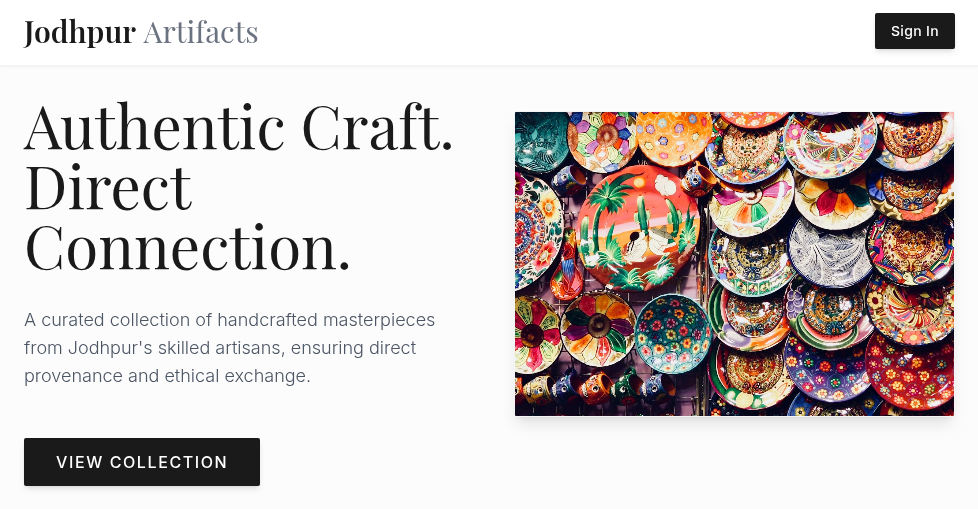Click the word "Connection." in the headline

click(x=188, y=247)
